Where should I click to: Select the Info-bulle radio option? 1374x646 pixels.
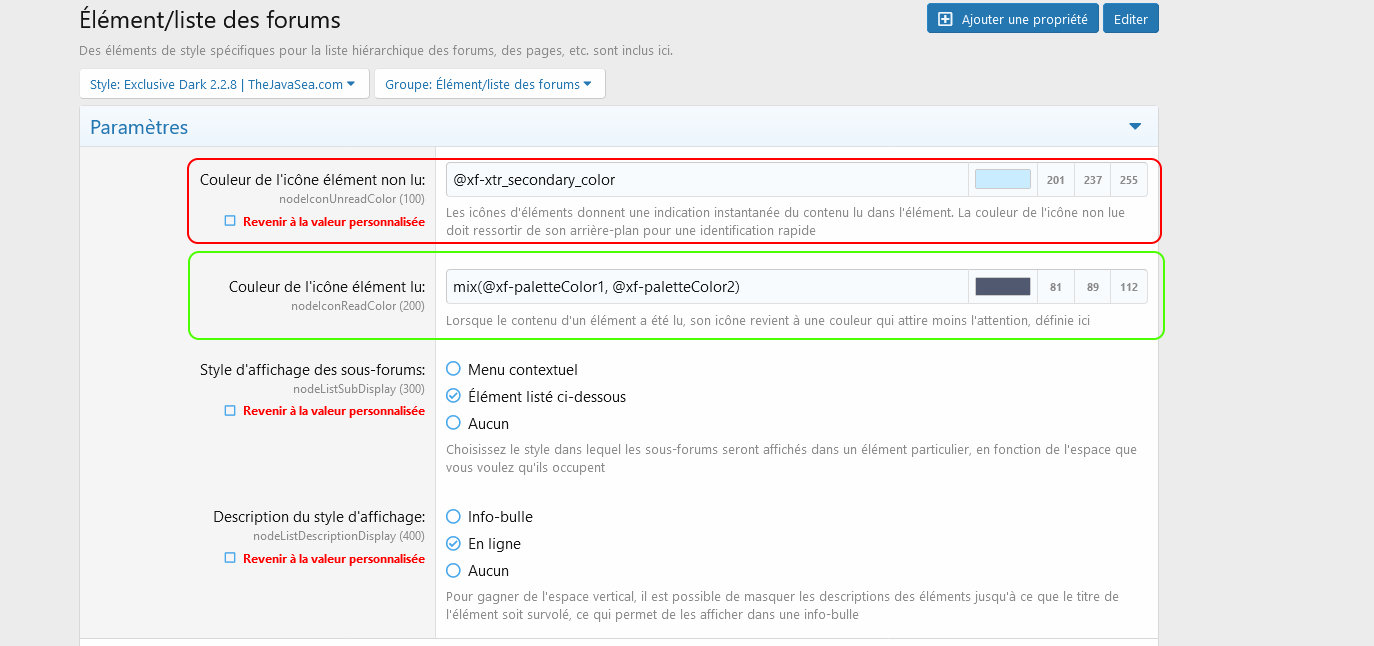point(454,517)
